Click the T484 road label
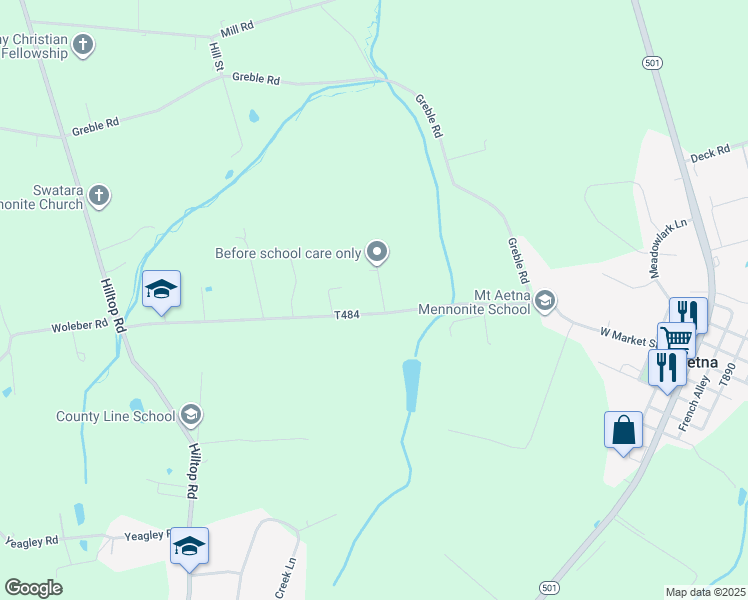 coord(346,315)
